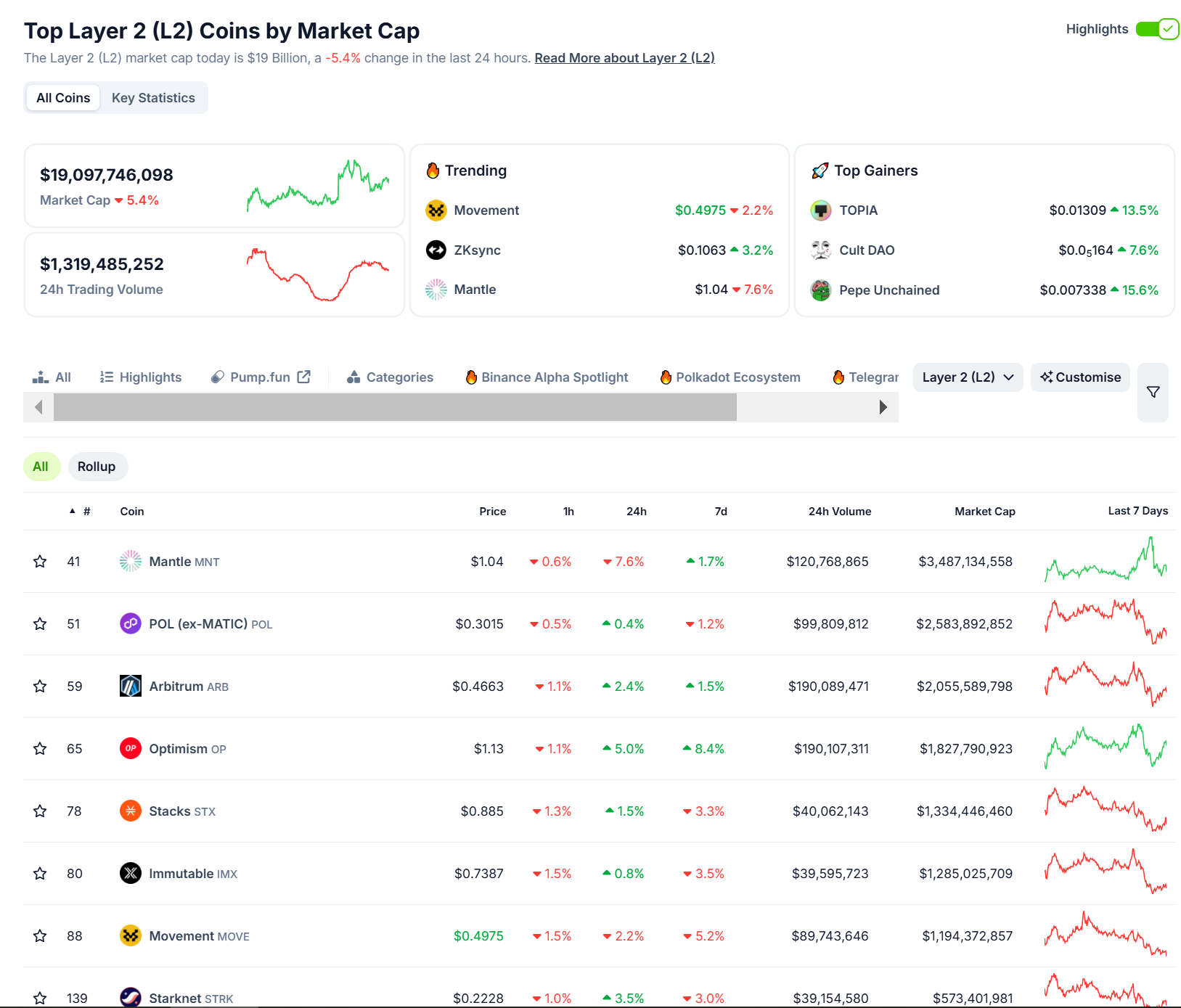
Task: Open the Binance Alpha Spotlight tab
Action: [547, 377]
